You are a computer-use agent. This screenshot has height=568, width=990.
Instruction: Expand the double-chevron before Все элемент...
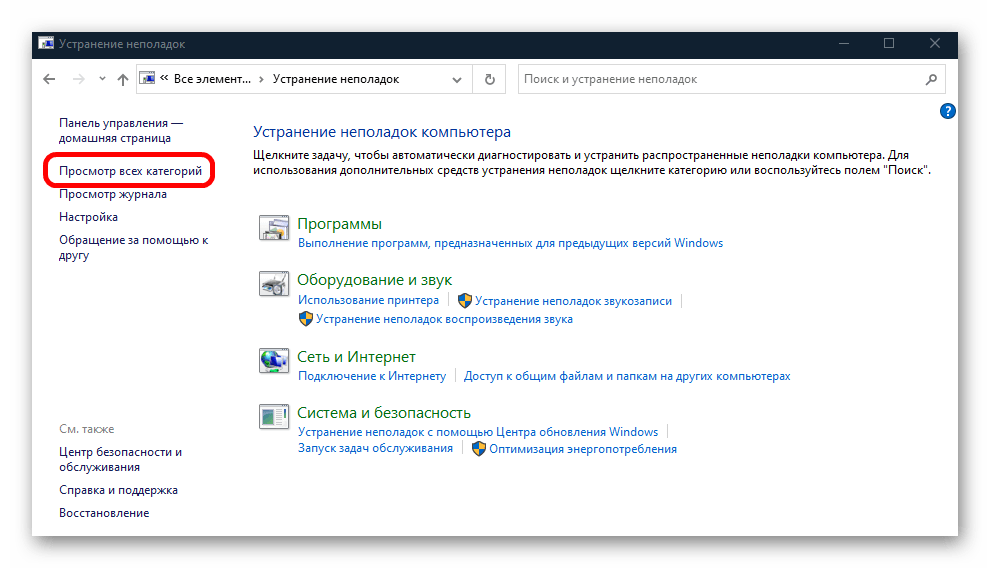[x=164, y=78]
